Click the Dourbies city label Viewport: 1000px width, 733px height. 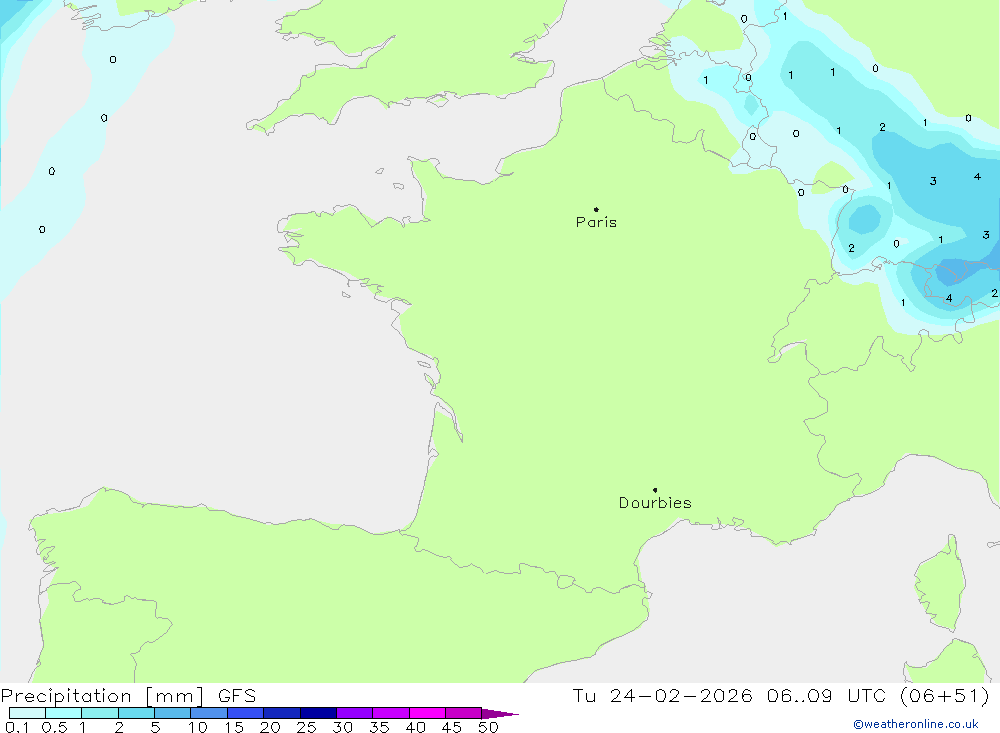pyautogui.click(x=655, y=503)
